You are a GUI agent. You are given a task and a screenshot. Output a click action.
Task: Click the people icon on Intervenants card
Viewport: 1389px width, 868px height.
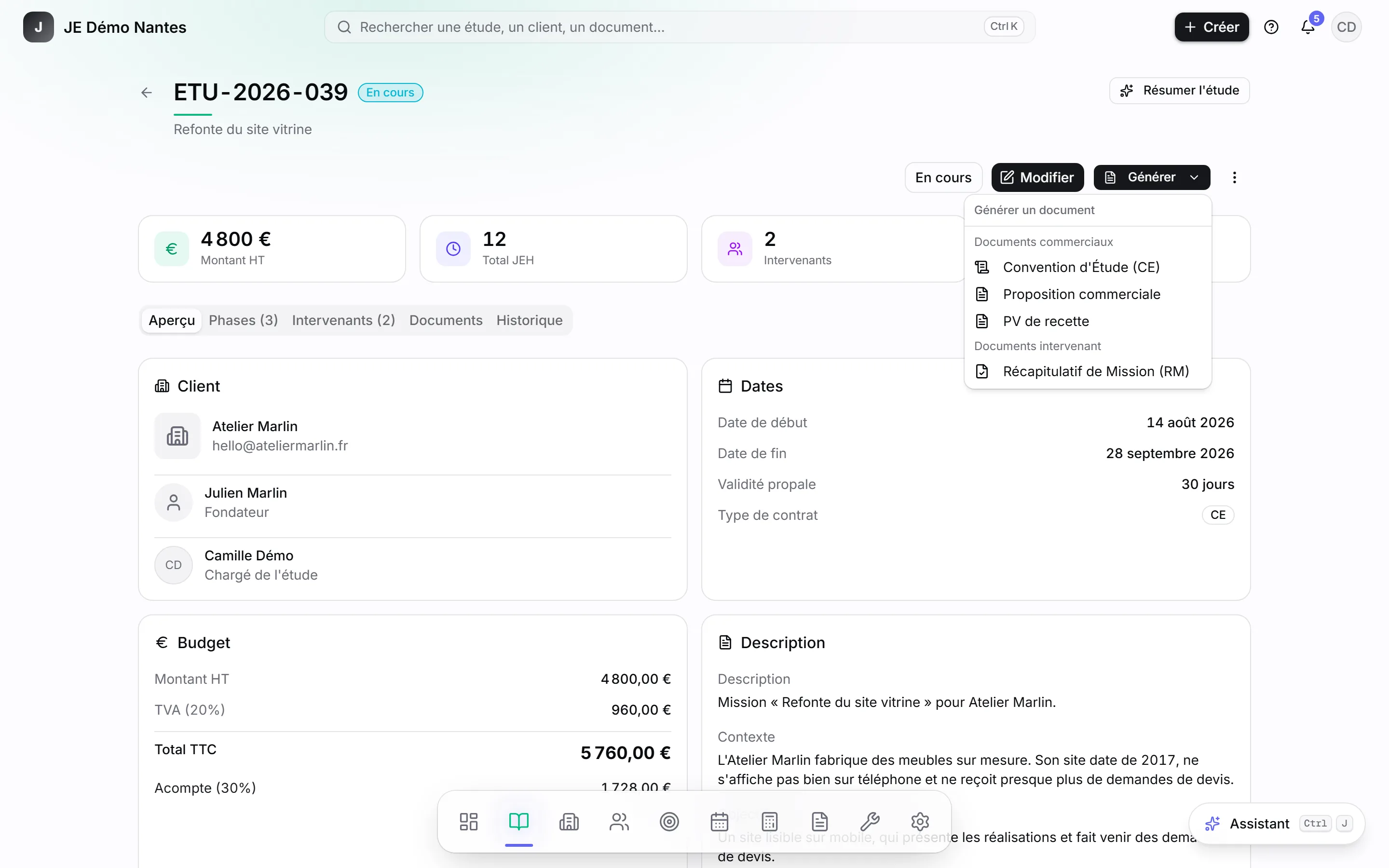pyautogui.click(x=735, y=248)
